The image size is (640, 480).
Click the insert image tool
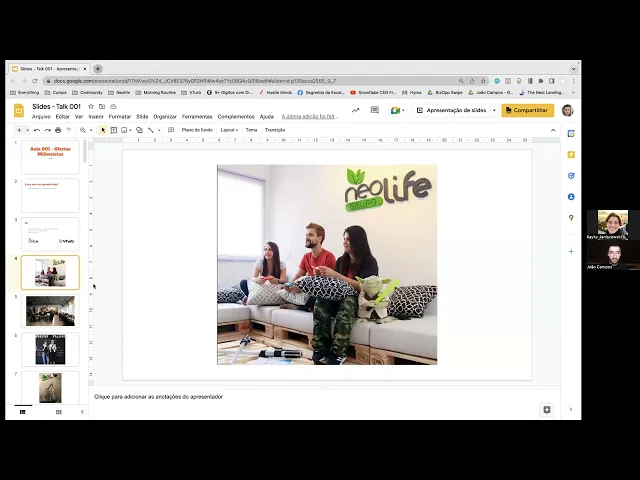(124, 130)
